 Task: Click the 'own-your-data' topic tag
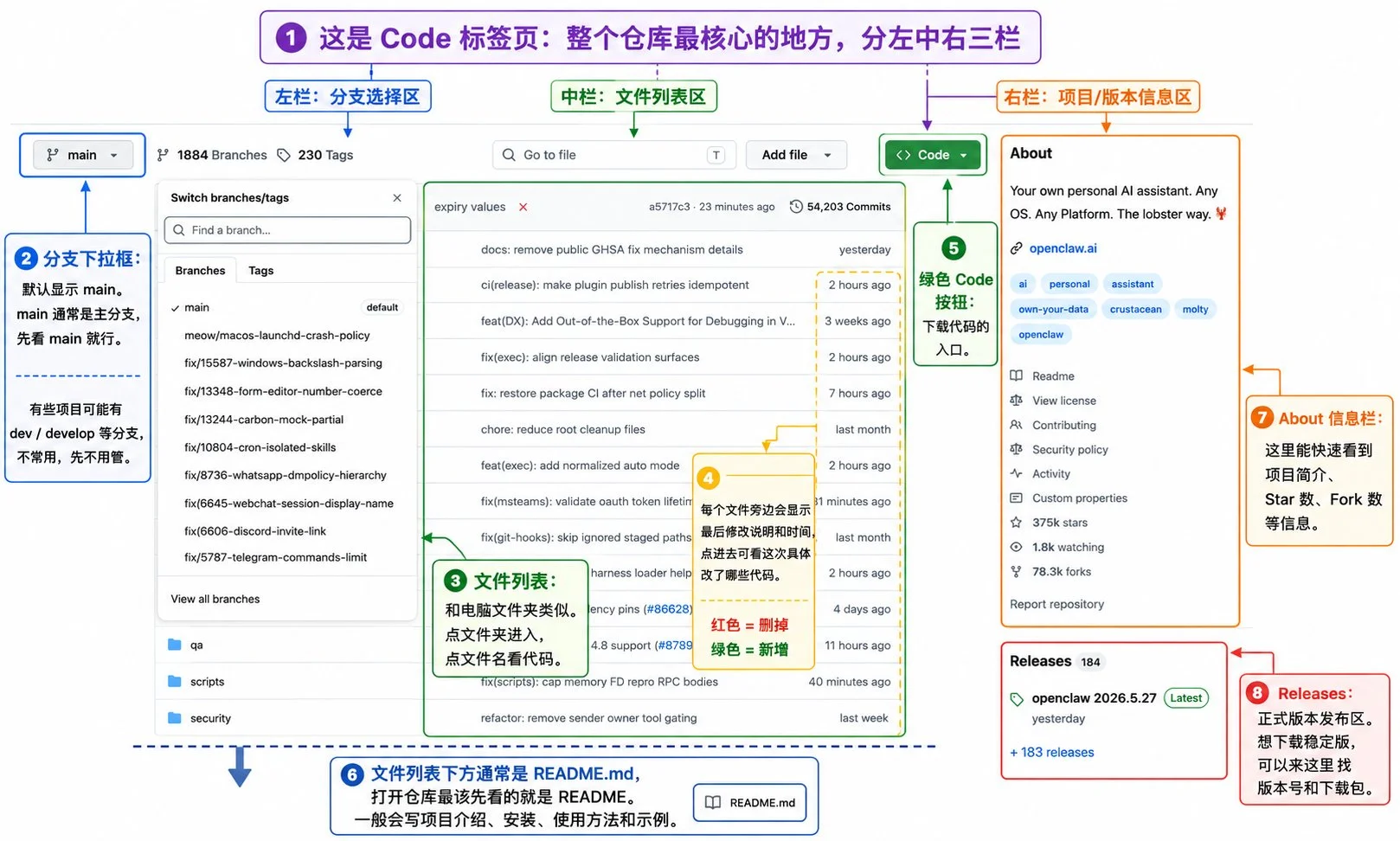(1053, 309)
